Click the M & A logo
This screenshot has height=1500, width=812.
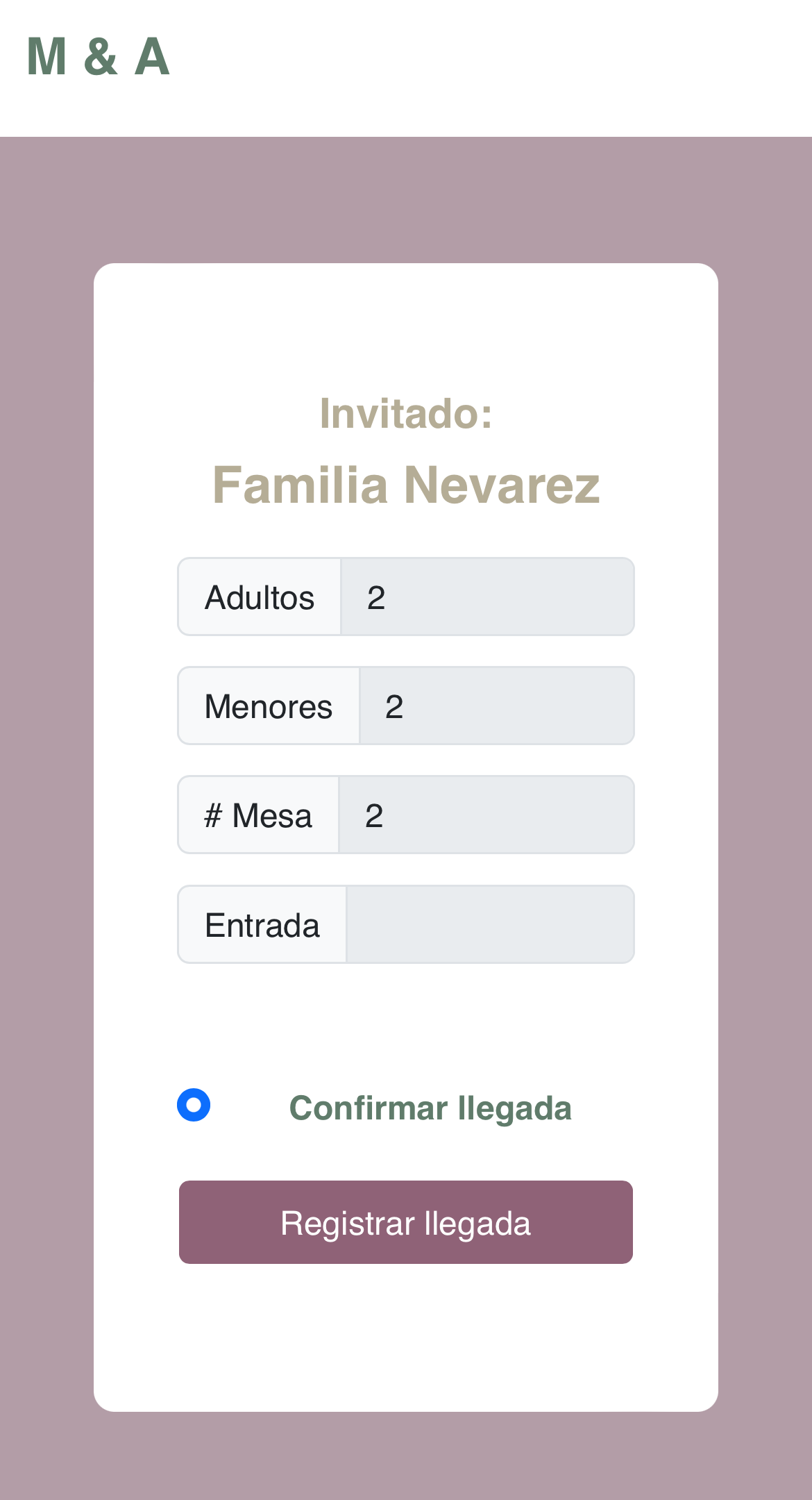[x=98, y=57]
